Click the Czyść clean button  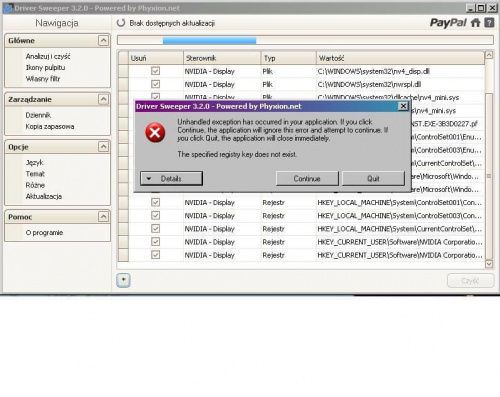pyautogui.click(x=470, y=281)
